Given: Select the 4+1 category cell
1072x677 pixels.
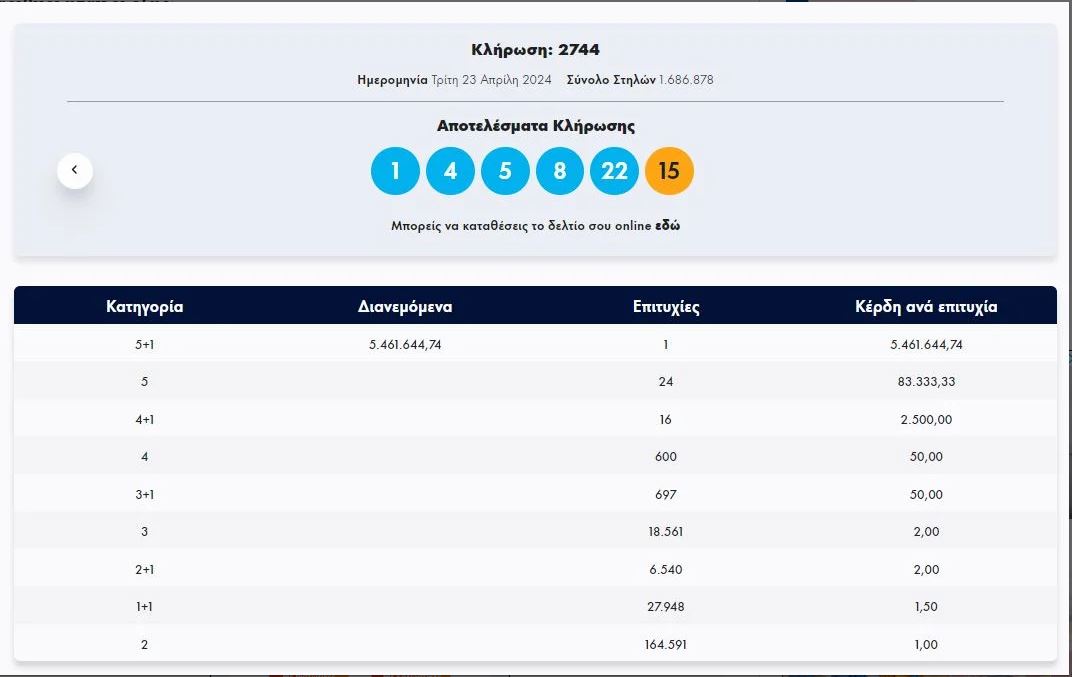Looking at the screenshot, I should (x=145, y=419).
